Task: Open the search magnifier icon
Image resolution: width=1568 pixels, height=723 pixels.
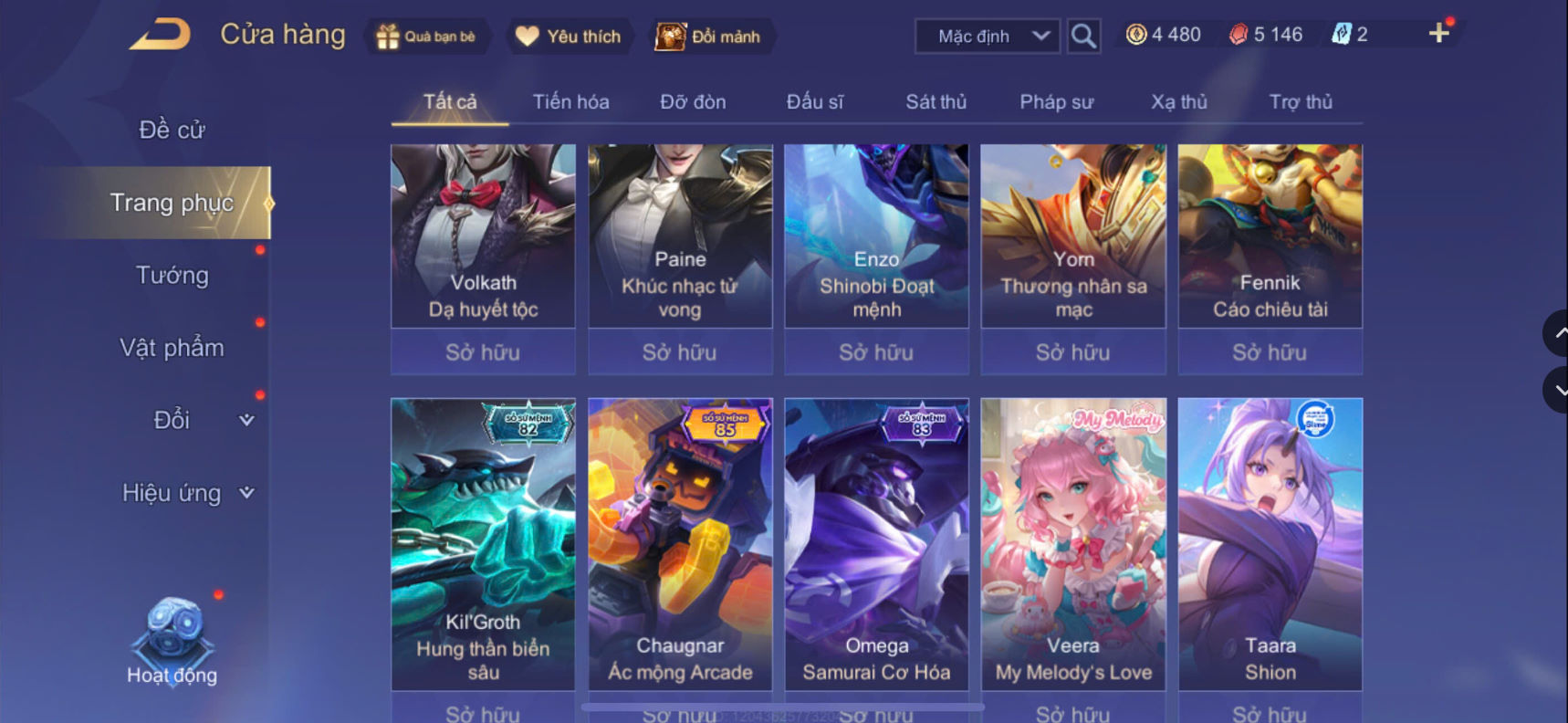Action: coord(1083,37)
